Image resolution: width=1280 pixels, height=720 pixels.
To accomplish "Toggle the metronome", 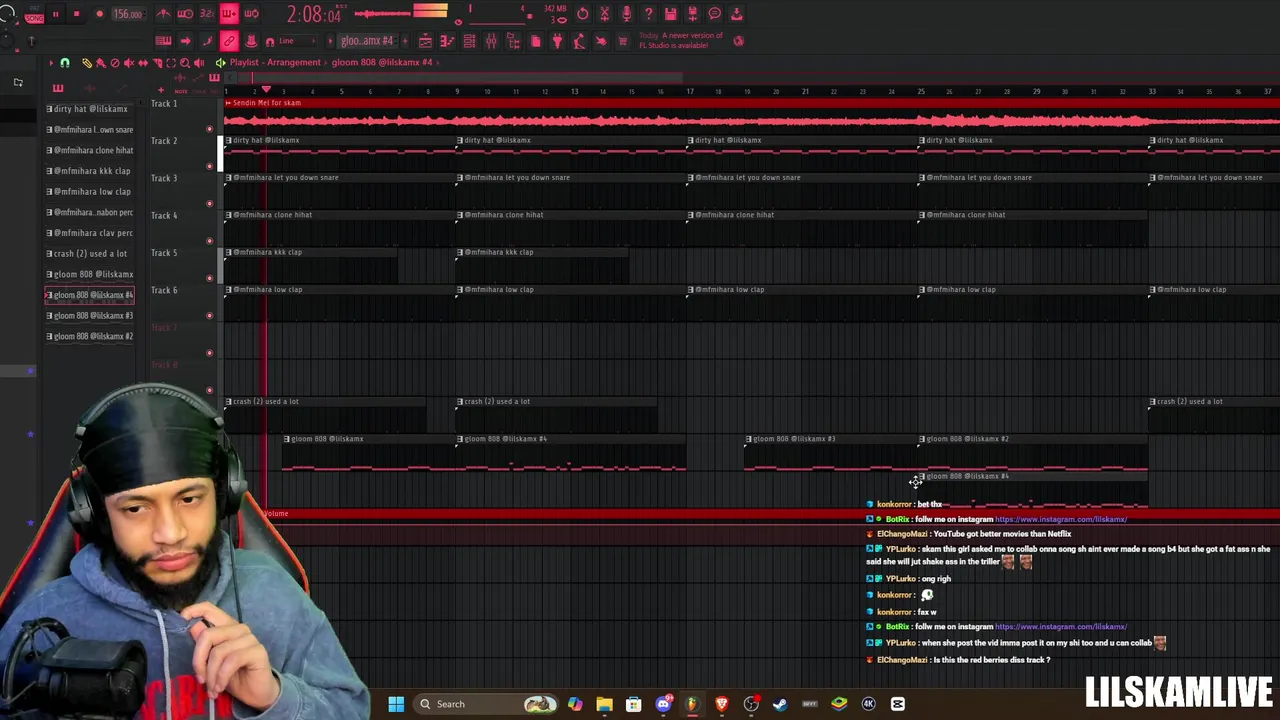I will pos(163,14).
